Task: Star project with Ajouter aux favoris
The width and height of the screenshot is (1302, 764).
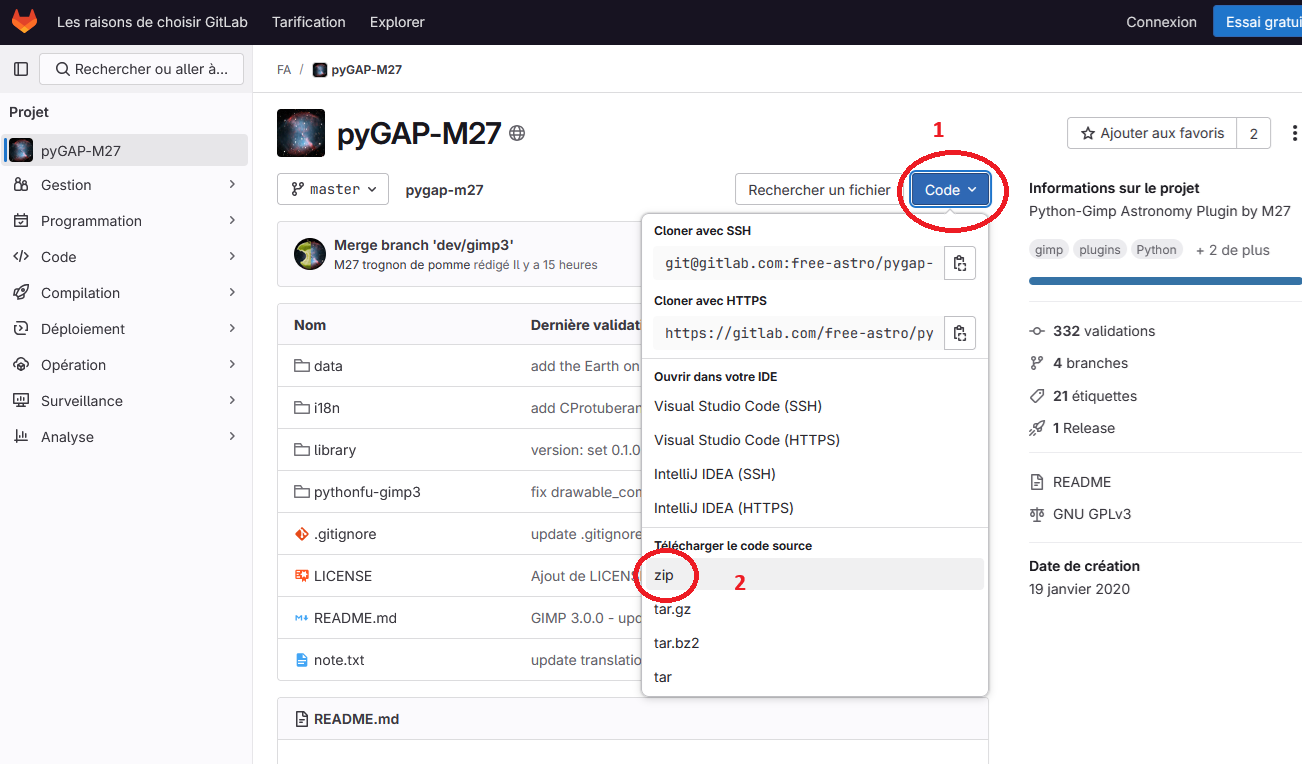Action: 1152,133
